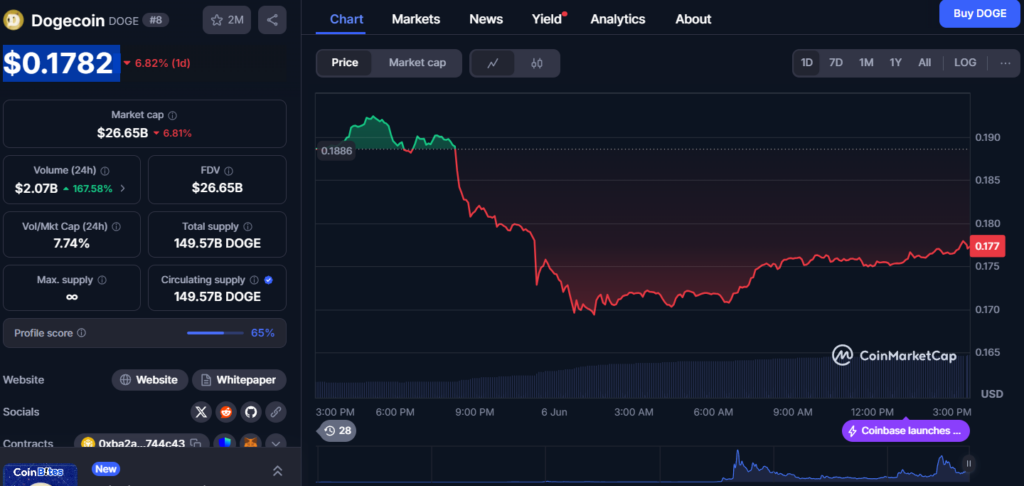
Task: Click the $0.1782 highlighted price
Action: point(61,63)
